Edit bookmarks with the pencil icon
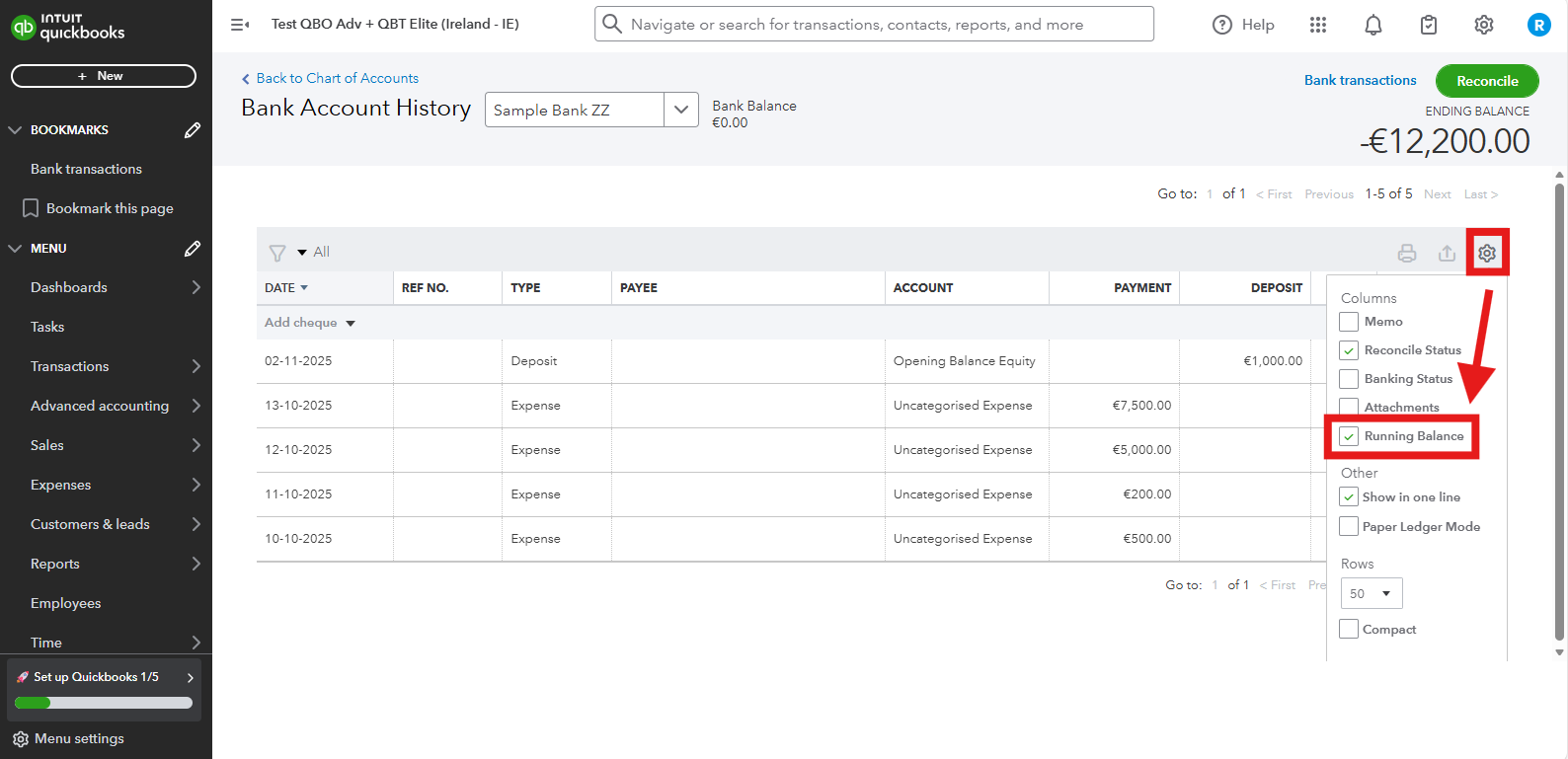 point(193,130)
